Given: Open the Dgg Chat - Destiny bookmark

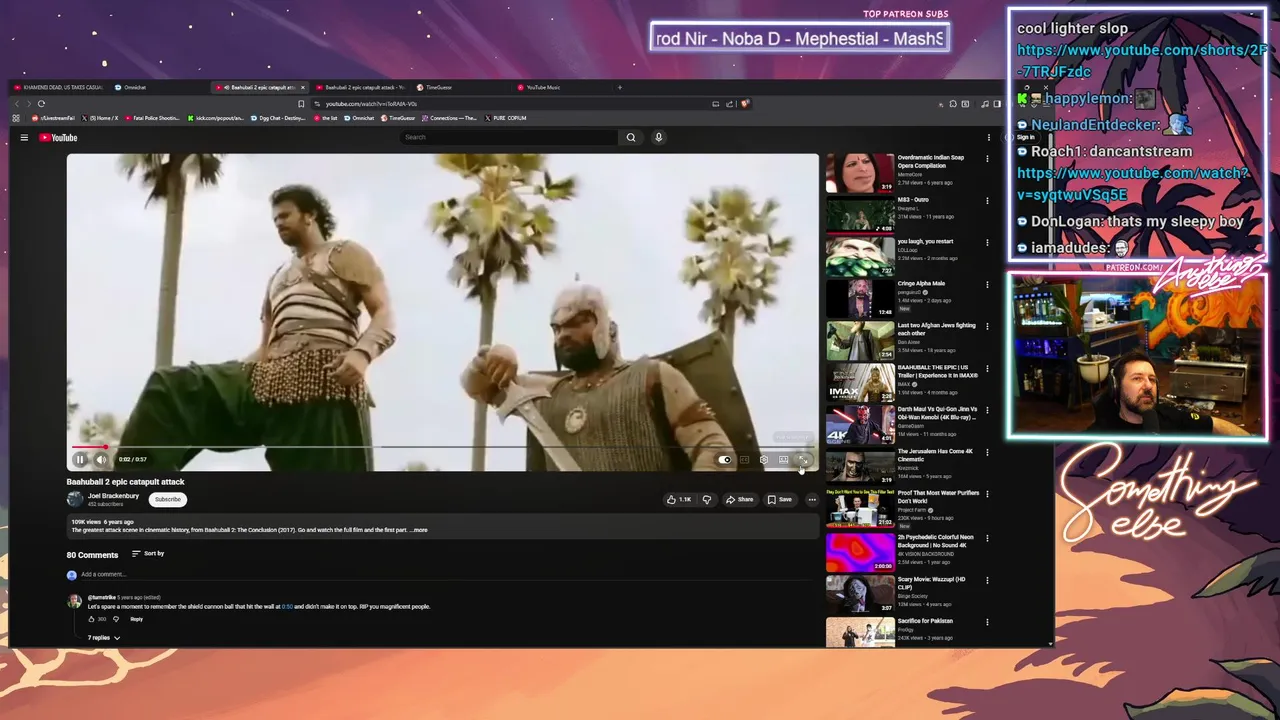Looking at the screenshot, I should click(279, 118).
